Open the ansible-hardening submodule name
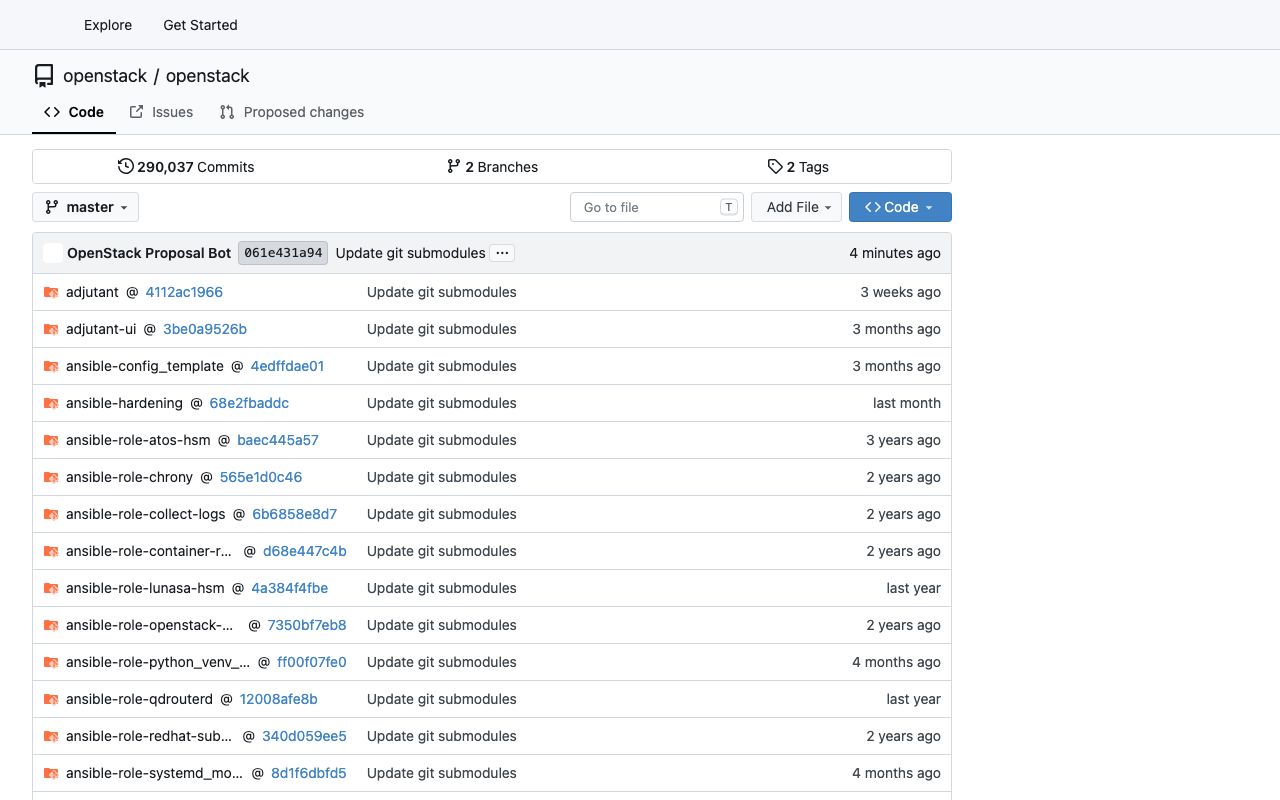The width and height of the screenshot is (1280, 800). 124,403
